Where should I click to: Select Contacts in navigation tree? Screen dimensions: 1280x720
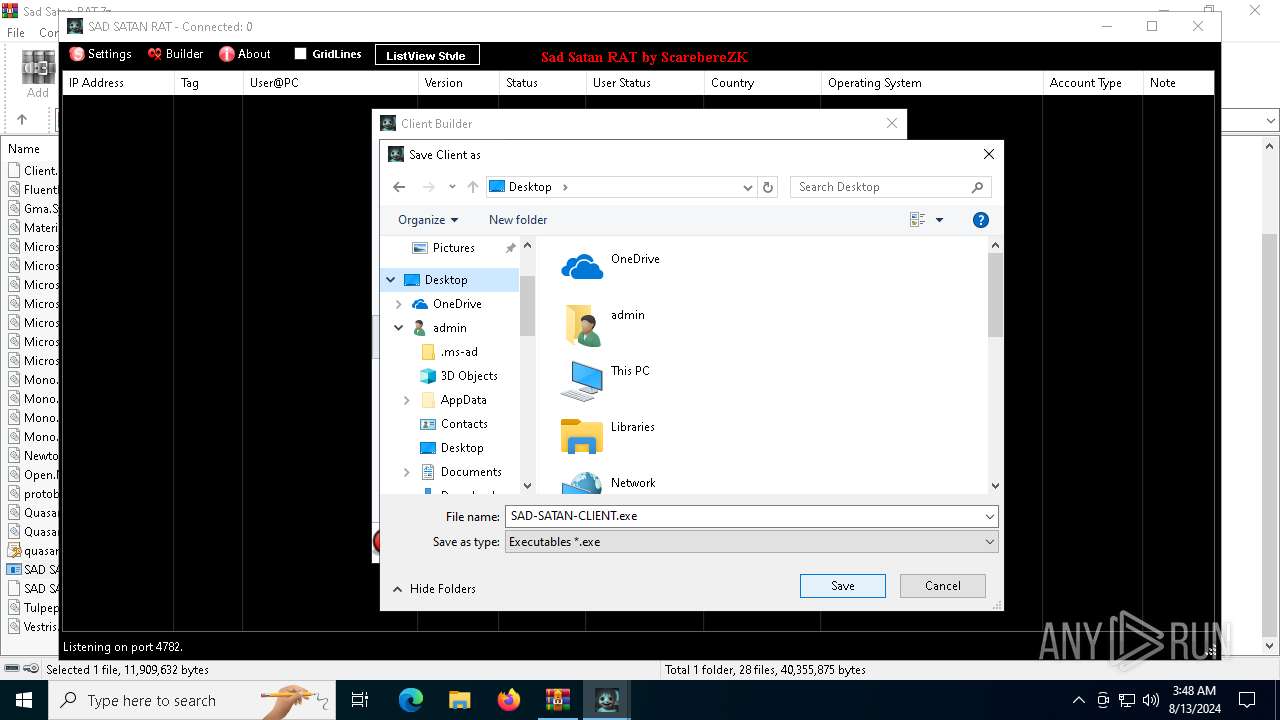click(x=464, y=424)
